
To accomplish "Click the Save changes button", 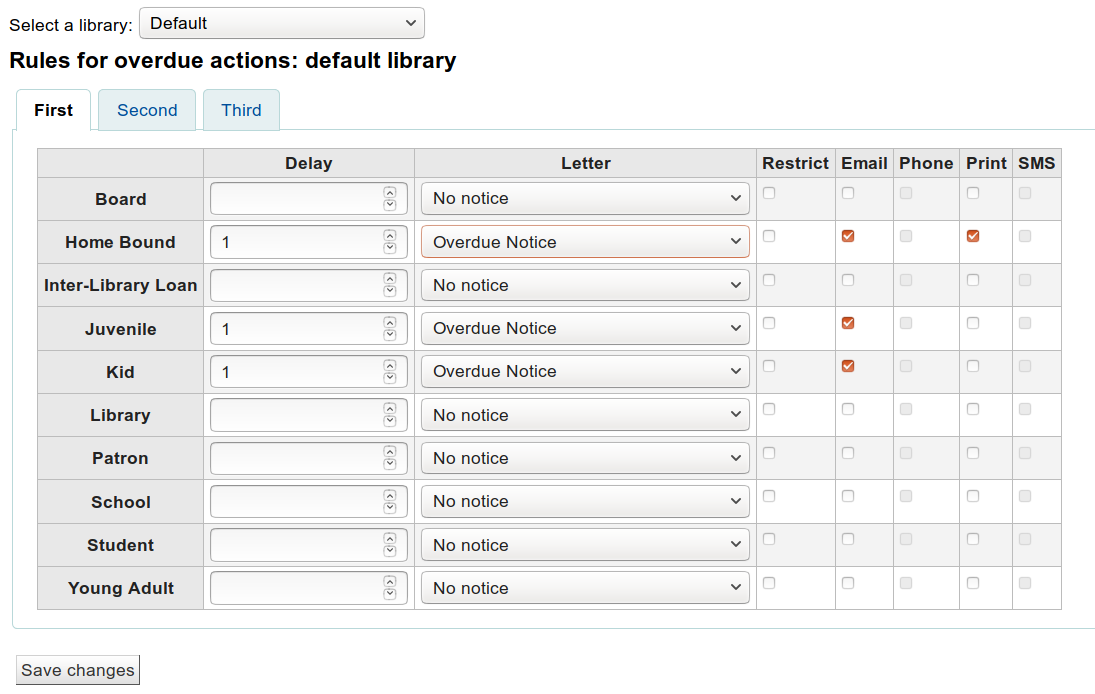I will click(x=78, y=670).
